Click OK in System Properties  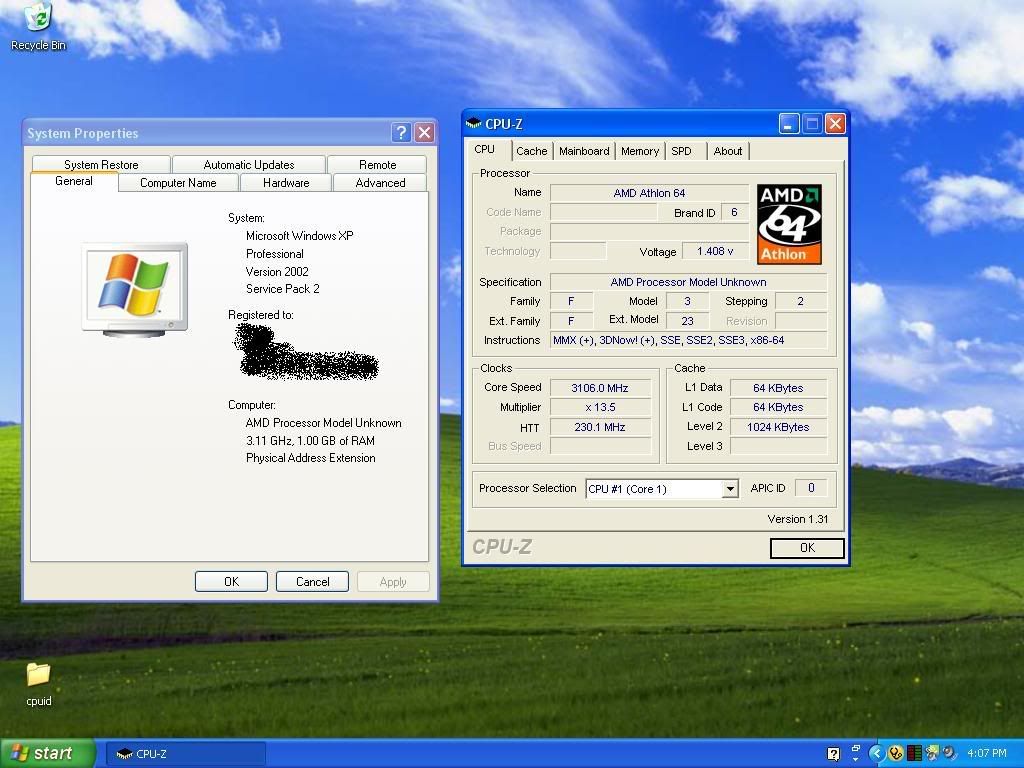(231, 581)
